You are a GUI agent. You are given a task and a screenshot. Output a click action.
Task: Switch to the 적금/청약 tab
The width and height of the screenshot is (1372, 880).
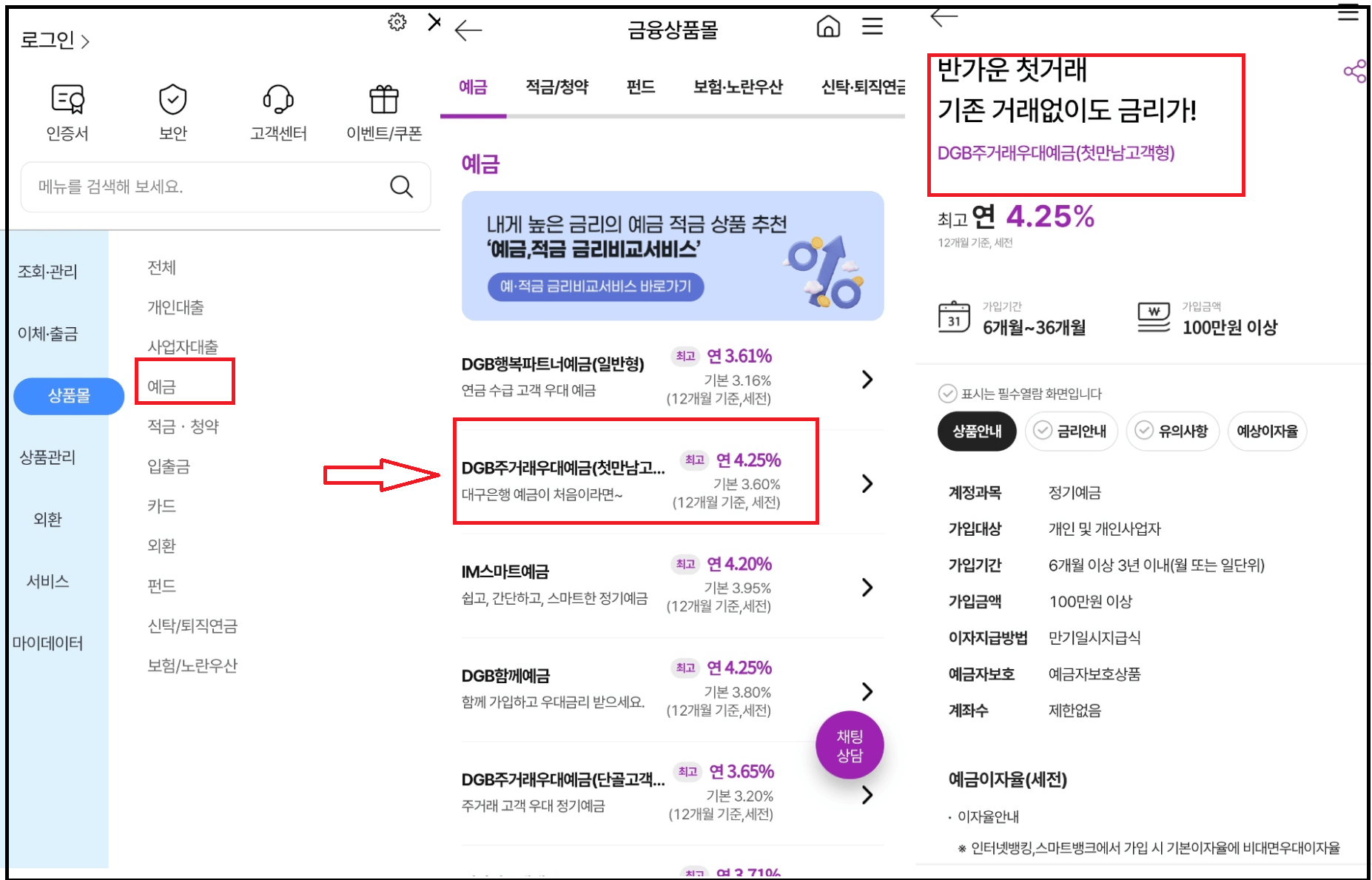tap(557, 87)
